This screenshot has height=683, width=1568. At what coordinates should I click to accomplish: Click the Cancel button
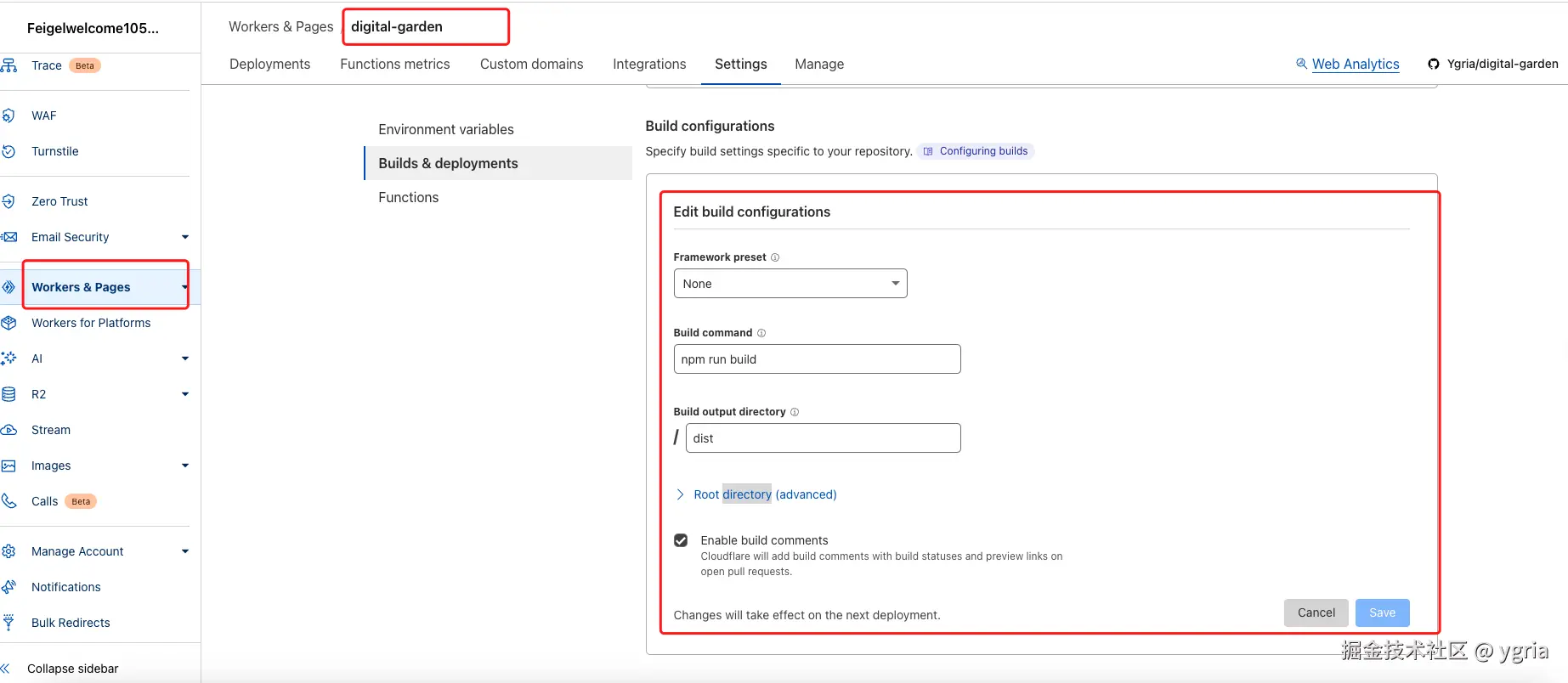[1316, 612]
